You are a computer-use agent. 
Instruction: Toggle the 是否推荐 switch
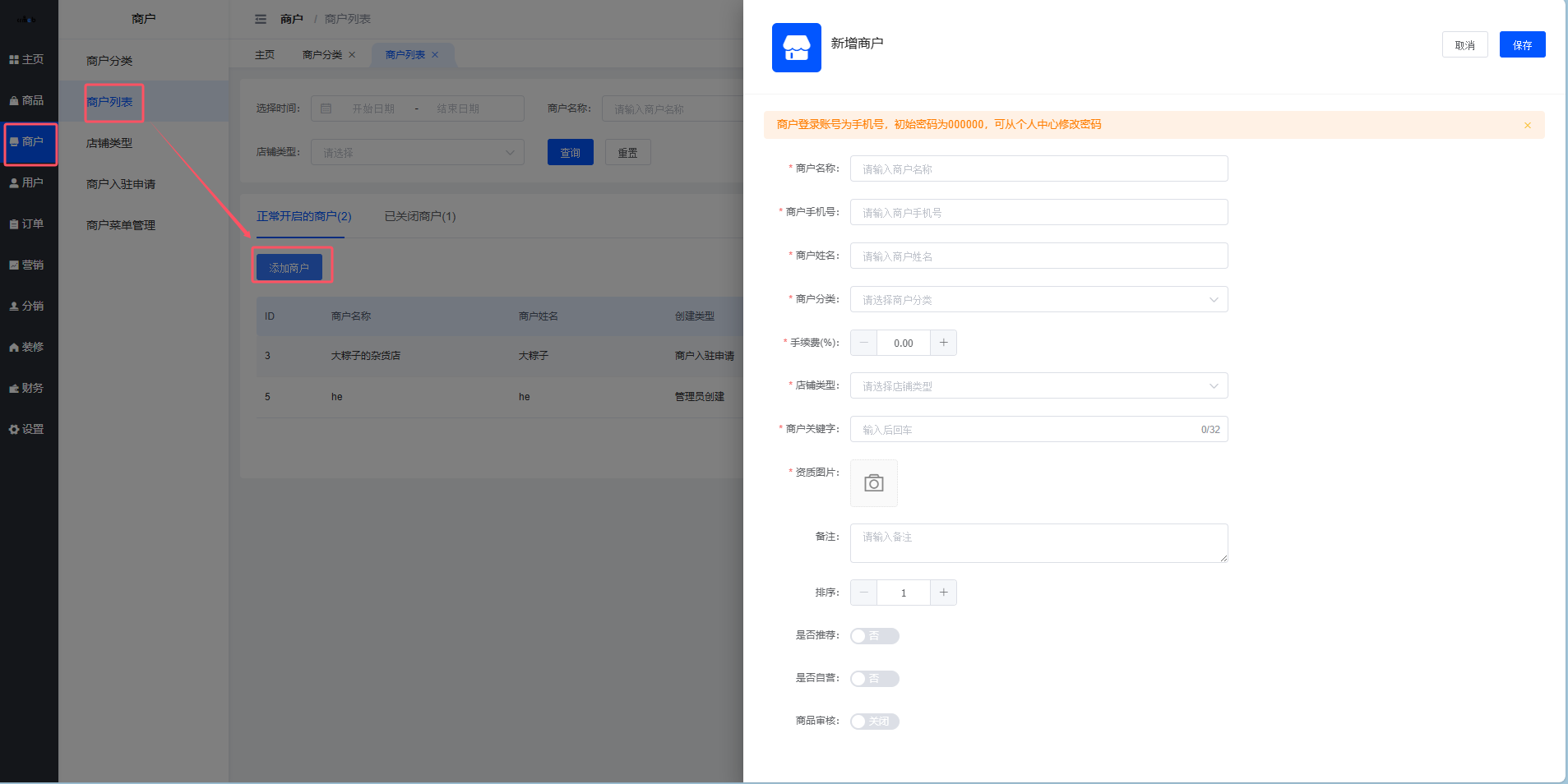(874, 636)
